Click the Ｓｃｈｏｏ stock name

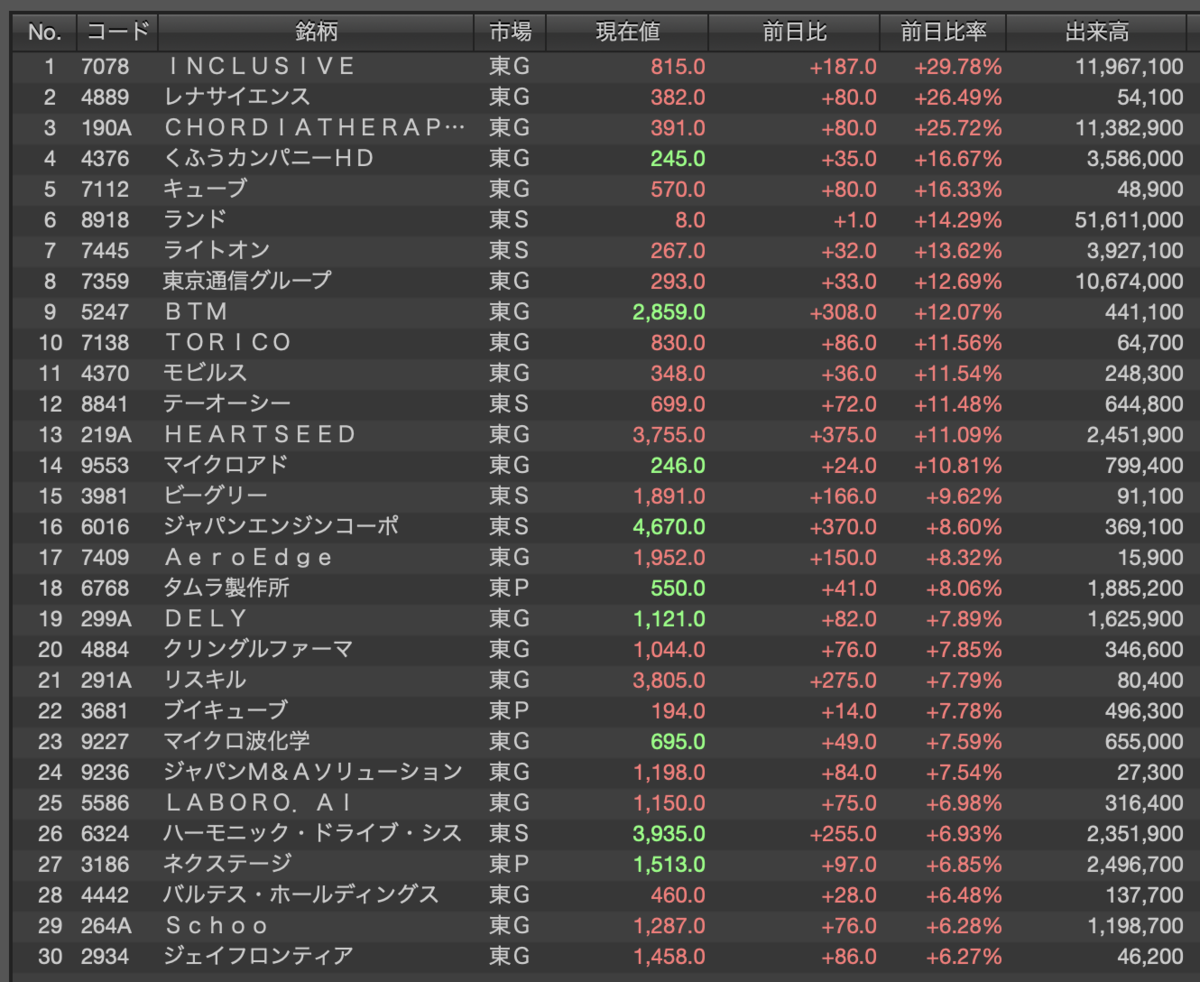[217, 926]
